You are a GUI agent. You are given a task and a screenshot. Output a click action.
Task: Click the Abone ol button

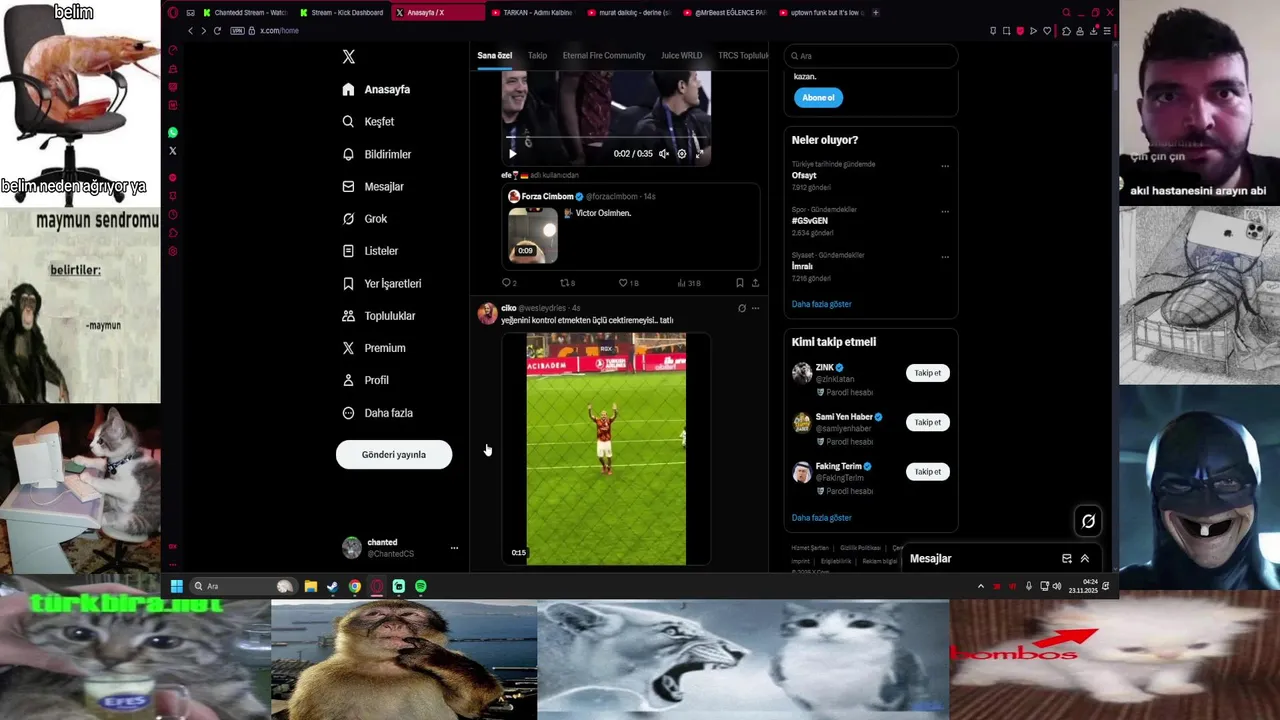818,97
